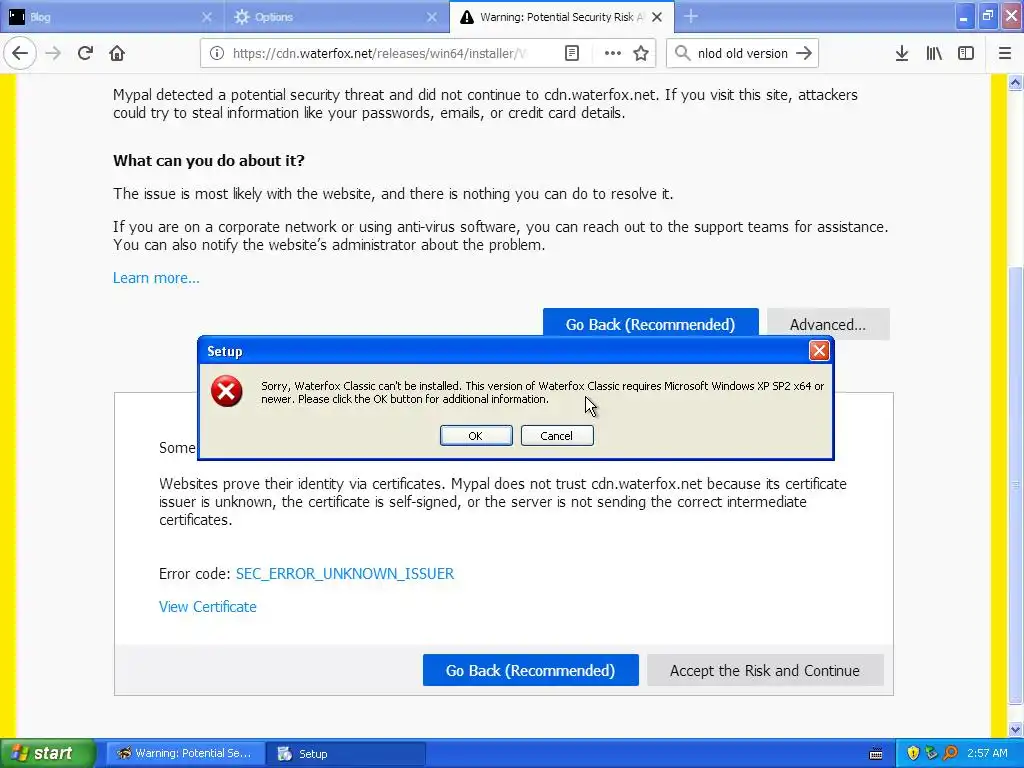Bookmark this page with the star
Viewport: 1024px width, 768px height.
click(641, 54)
